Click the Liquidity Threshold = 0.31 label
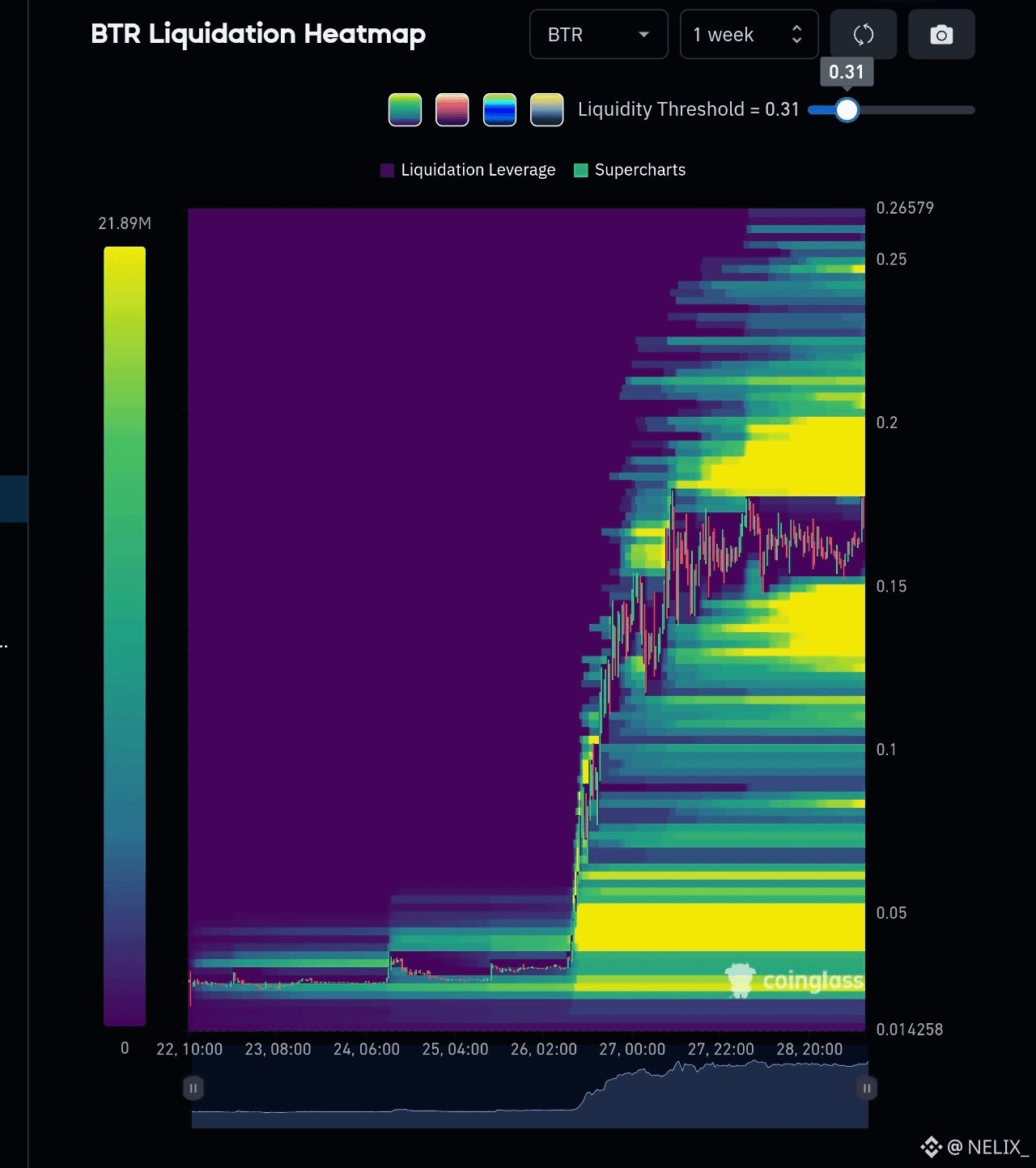The width and height of the screenshot is (1036, 1168). click(689, 109)
